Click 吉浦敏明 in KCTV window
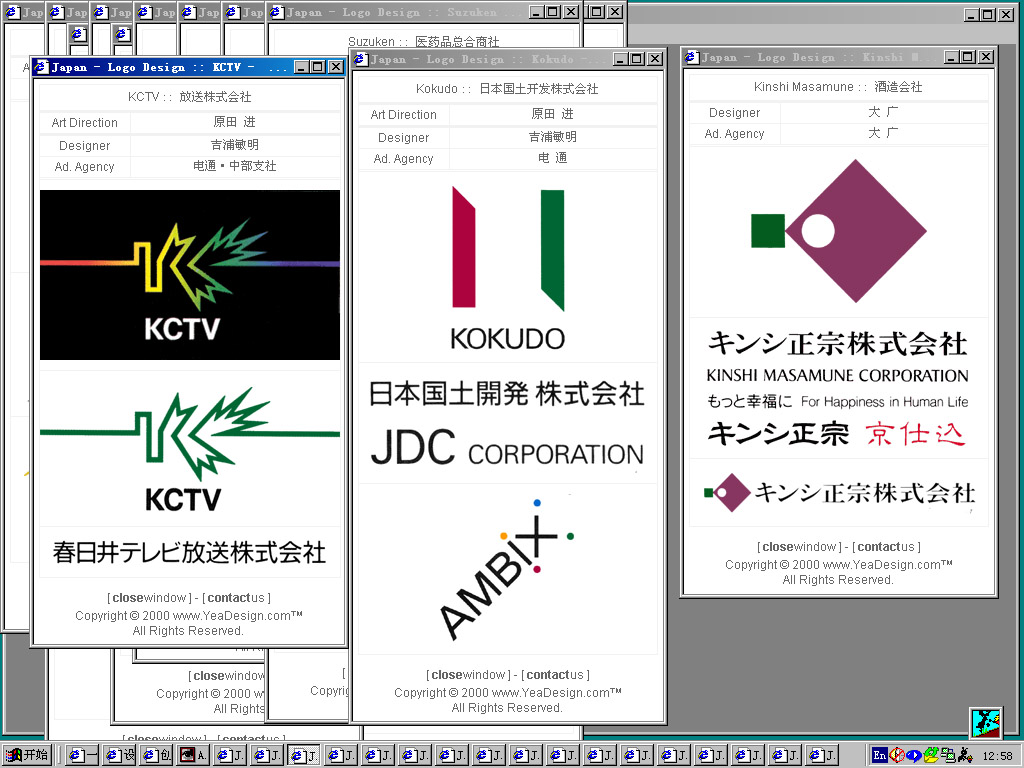 click(234, 145)
